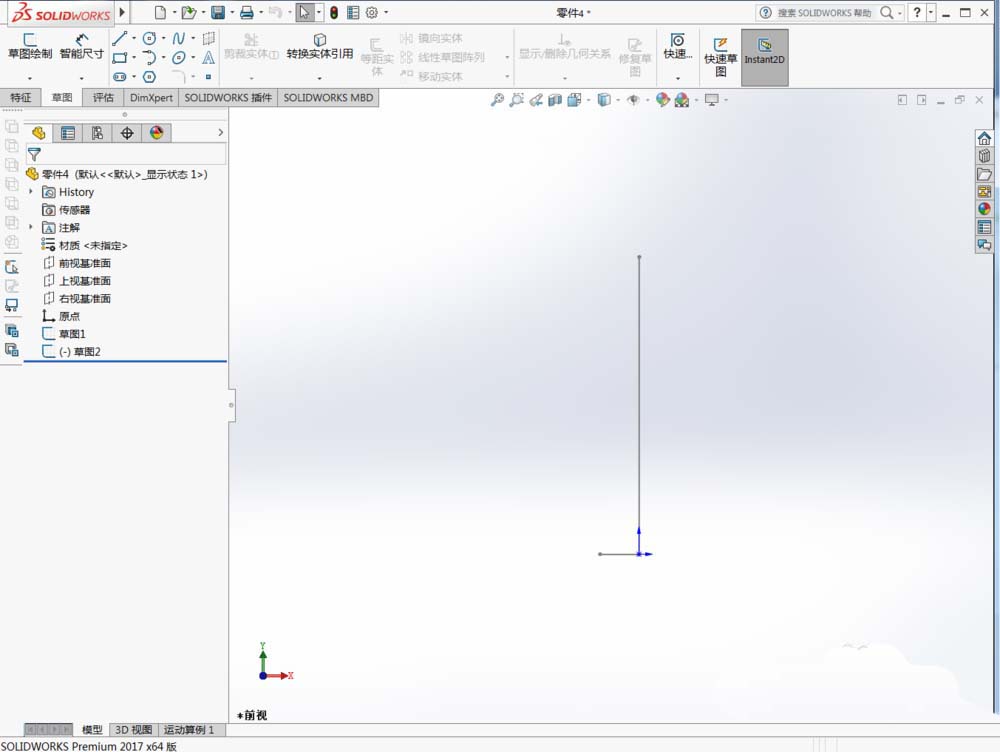Open the SOLIDWORKS Resources home icon
Image resolution: width=1000 pixels, height=752 pixels.
(x=984, y=138)
